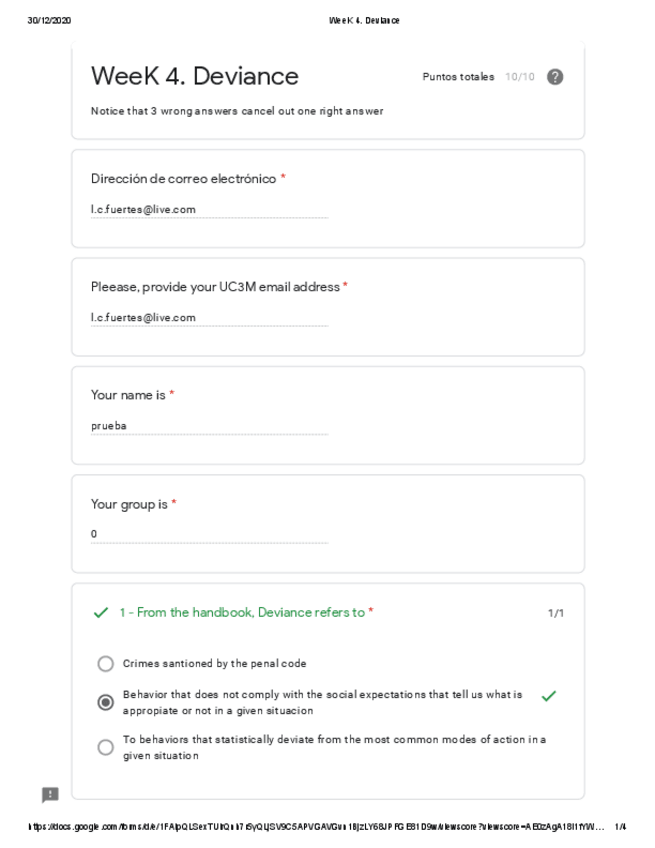Select the 'Crimes santioned by the penal code' option
Viewport: 655px width, 848px height.
tap(106, 661)
